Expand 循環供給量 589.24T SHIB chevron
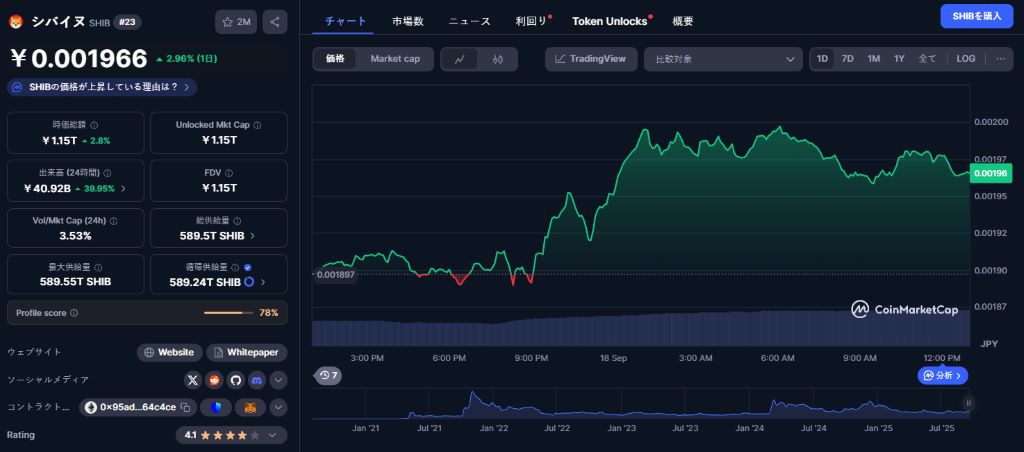Viewport: 1024px width, 452px height. point(263,282)
